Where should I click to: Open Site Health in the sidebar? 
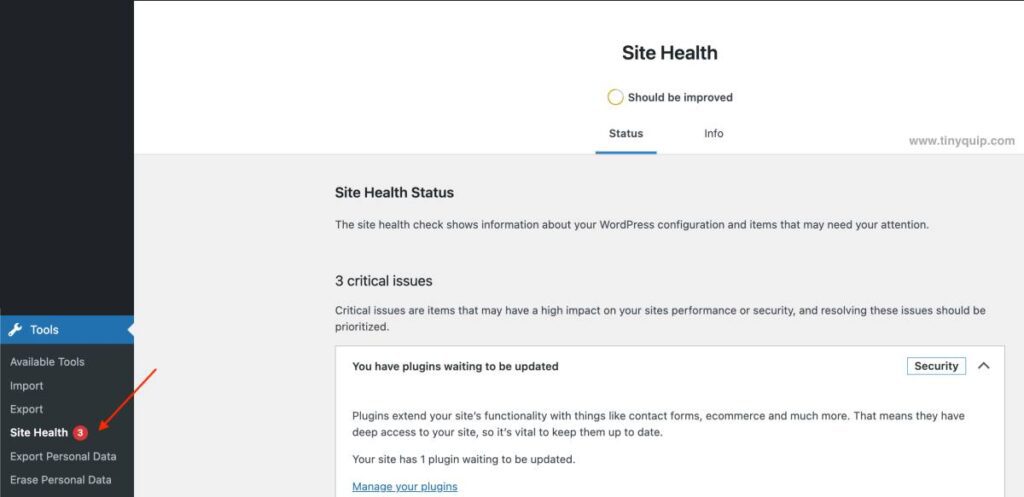39,433
